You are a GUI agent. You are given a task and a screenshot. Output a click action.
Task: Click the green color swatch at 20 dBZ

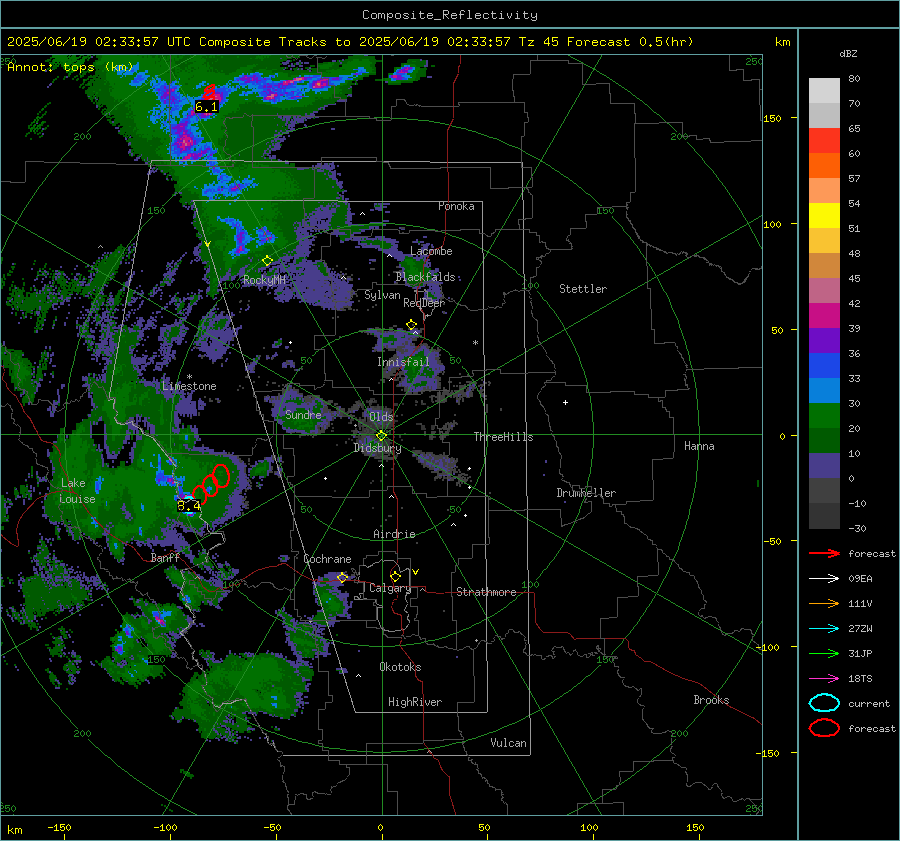point(824,416)
